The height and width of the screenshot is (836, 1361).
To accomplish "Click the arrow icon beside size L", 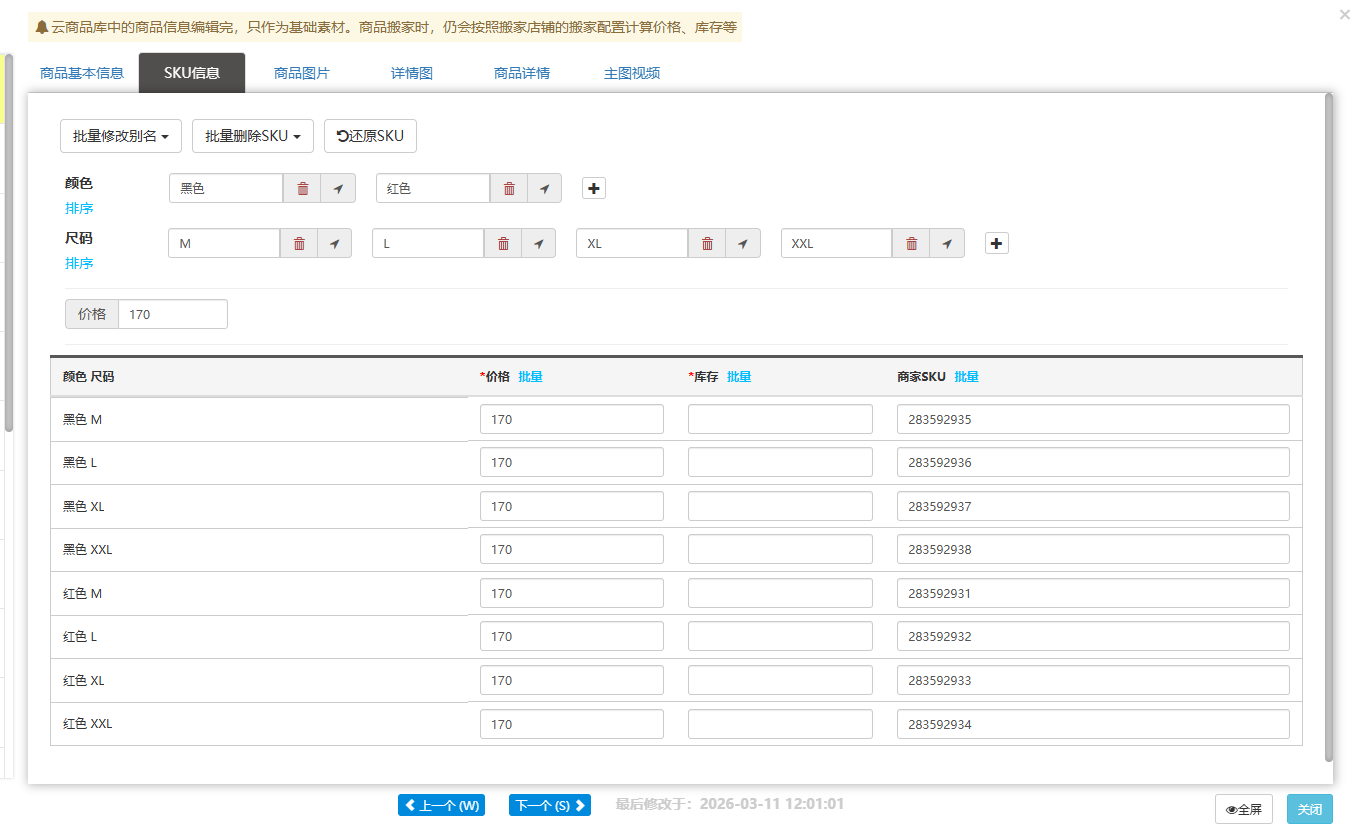I will point(538,243).
